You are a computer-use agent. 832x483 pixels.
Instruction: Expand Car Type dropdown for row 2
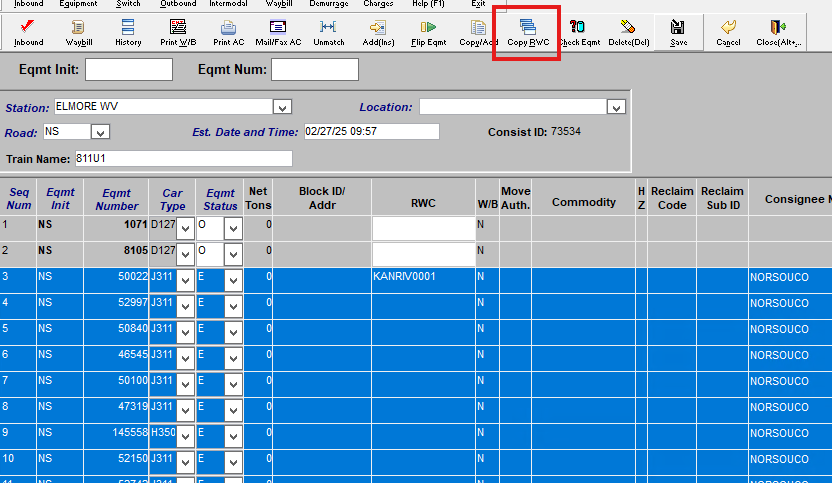(x=185, y=255)
